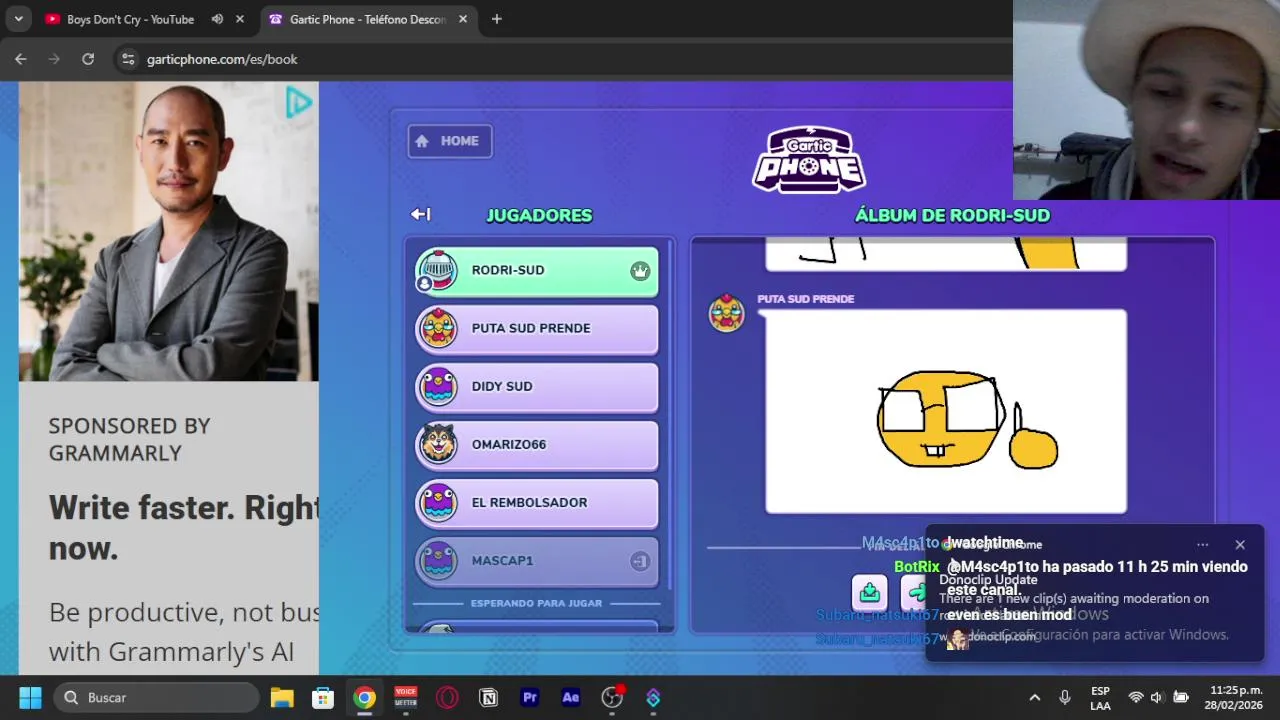This screenshot has height=720, width=1280.
Task: Select player MASCAP1 in the list
Action: 537,561
